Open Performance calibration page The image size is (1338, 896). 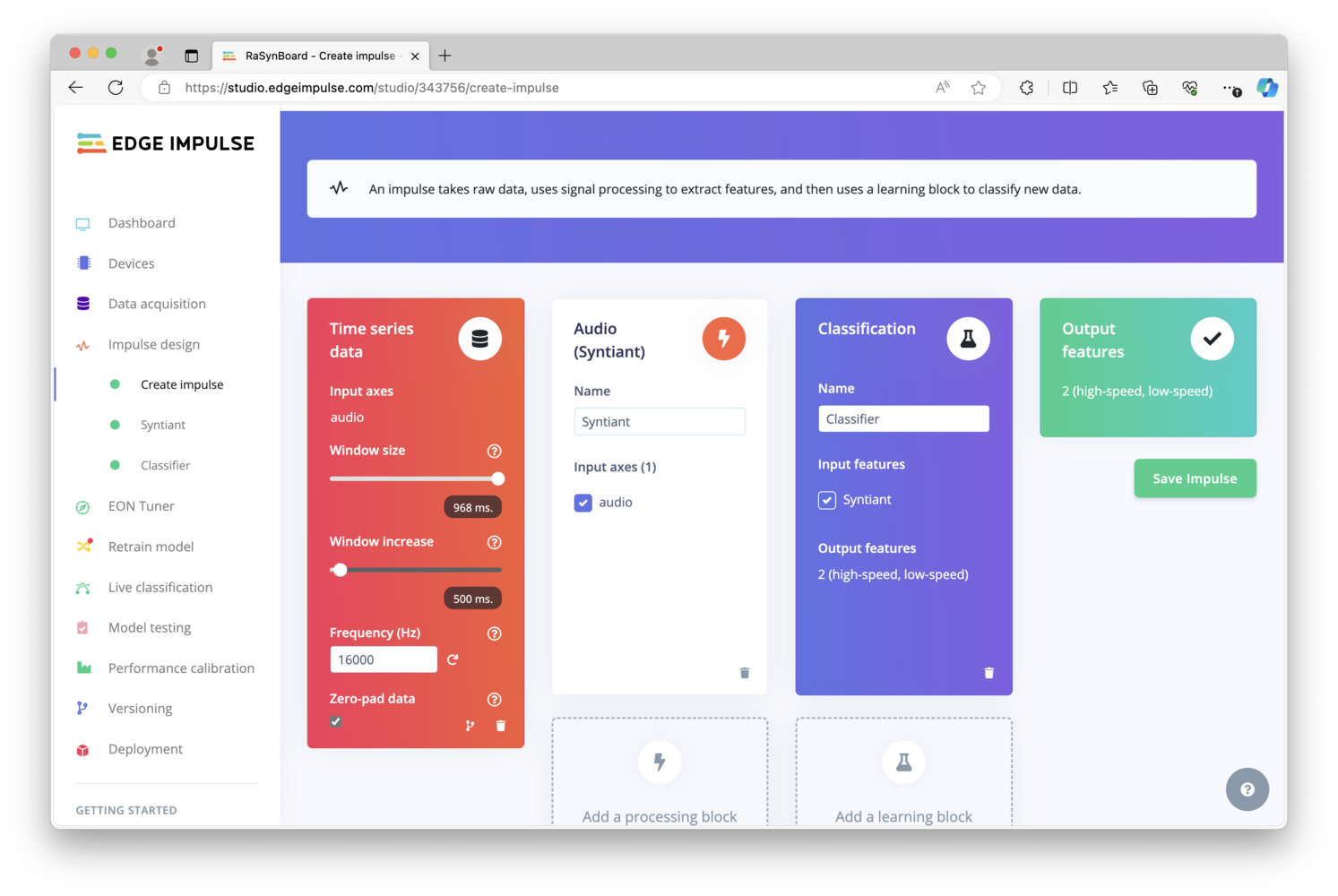(x=181, y=668)
